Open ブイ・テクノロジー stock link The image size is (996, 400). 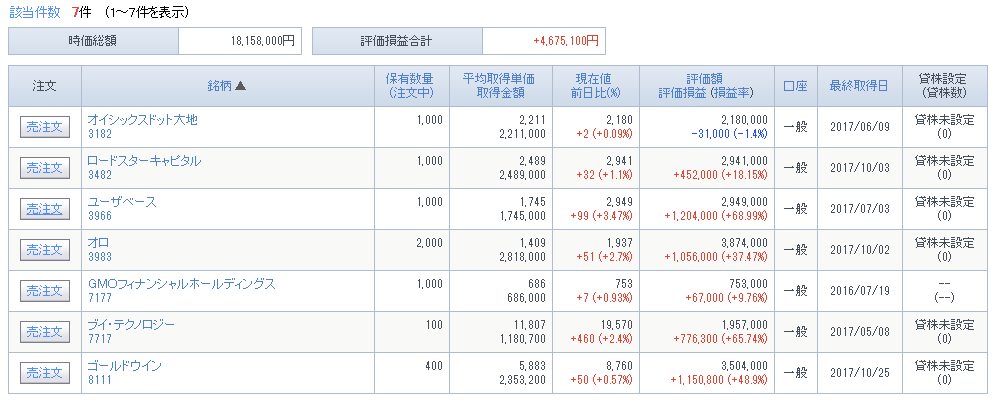pos(131,325)
